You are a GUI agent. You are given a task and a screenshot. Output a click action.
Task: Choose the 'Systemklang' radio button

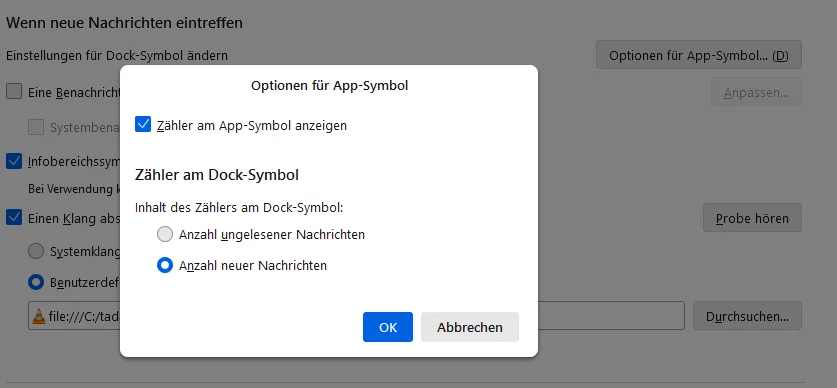click(36, 251)
